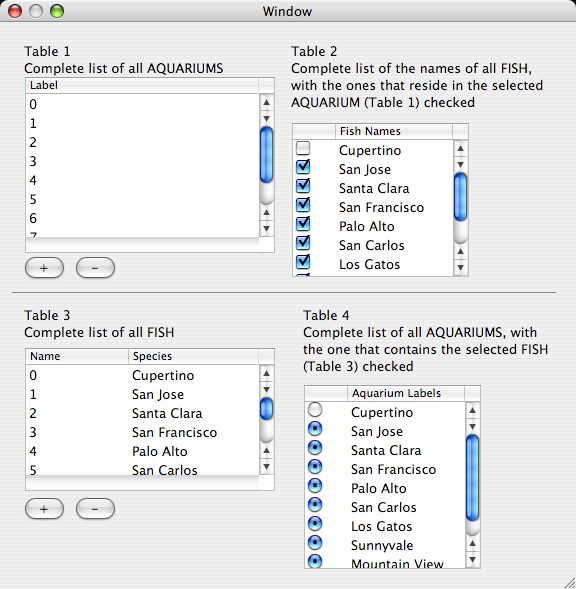The width and height of the screenshot is (576, 589).
Task: Click the topmost up arrow of Fish Names scrollbar
Action: coord(461,148)
